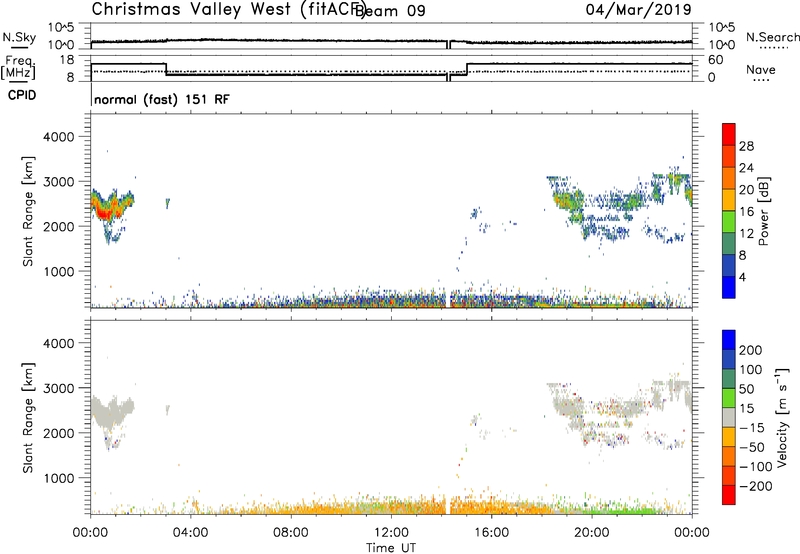Viewport: 800px width, 554px height.
Task: Click the 3000 tick in power panel
Action: pos(58,182)
